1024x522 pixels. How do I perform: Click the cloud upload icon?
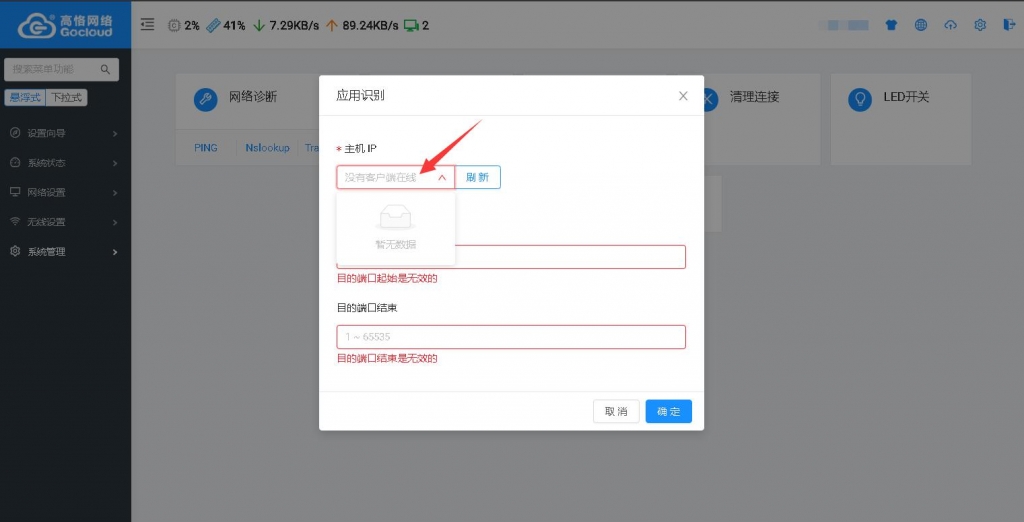[x=950, y=25]
